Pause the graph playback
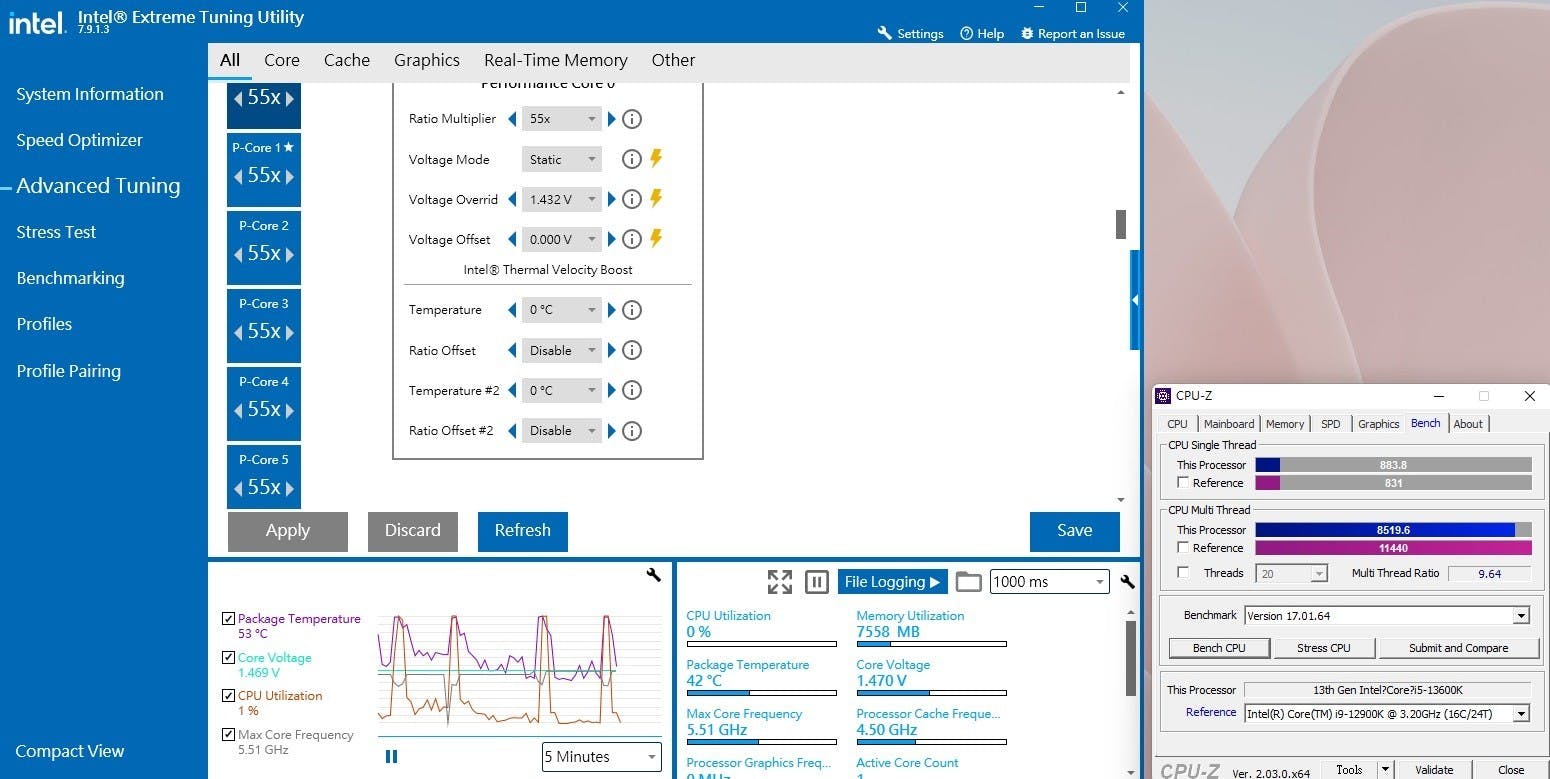 (x=391, y=757)
